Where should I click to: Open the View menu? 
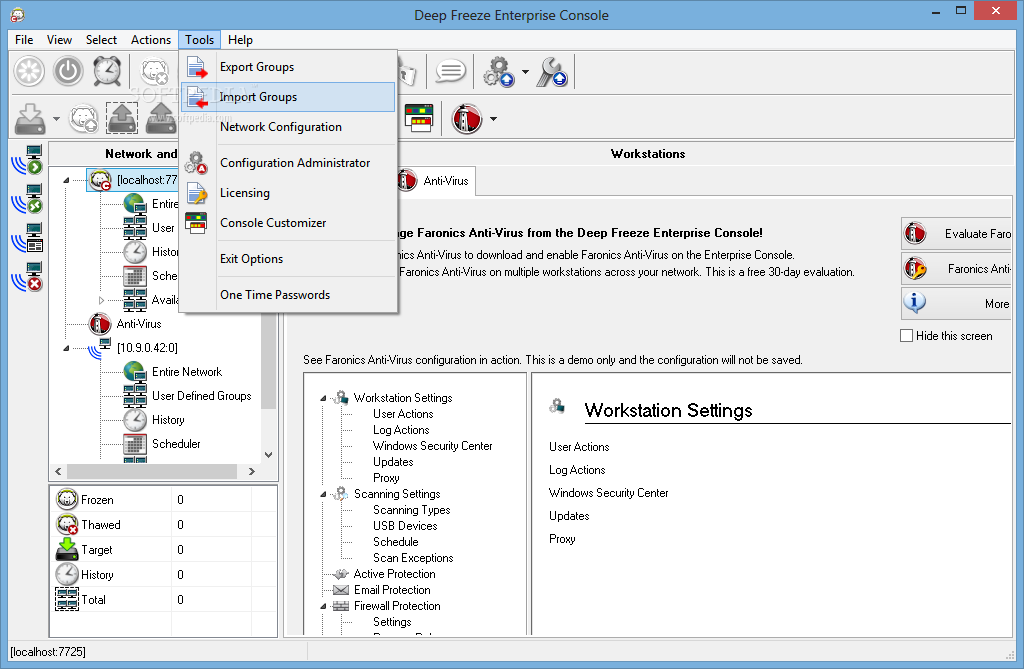(x=59, y=40)
